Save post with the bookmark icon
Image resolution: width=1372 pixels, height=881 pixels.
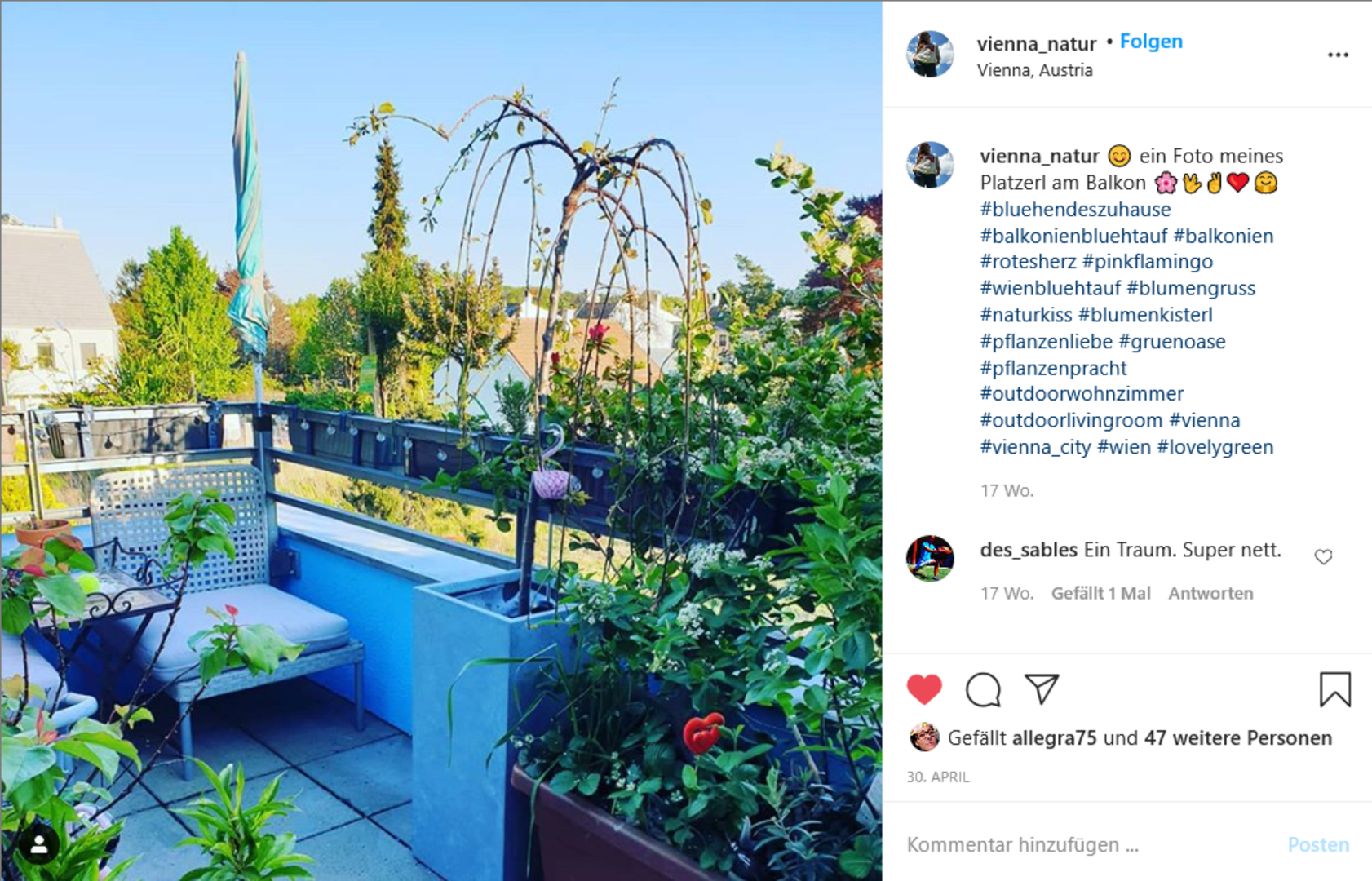[1335, 689]
